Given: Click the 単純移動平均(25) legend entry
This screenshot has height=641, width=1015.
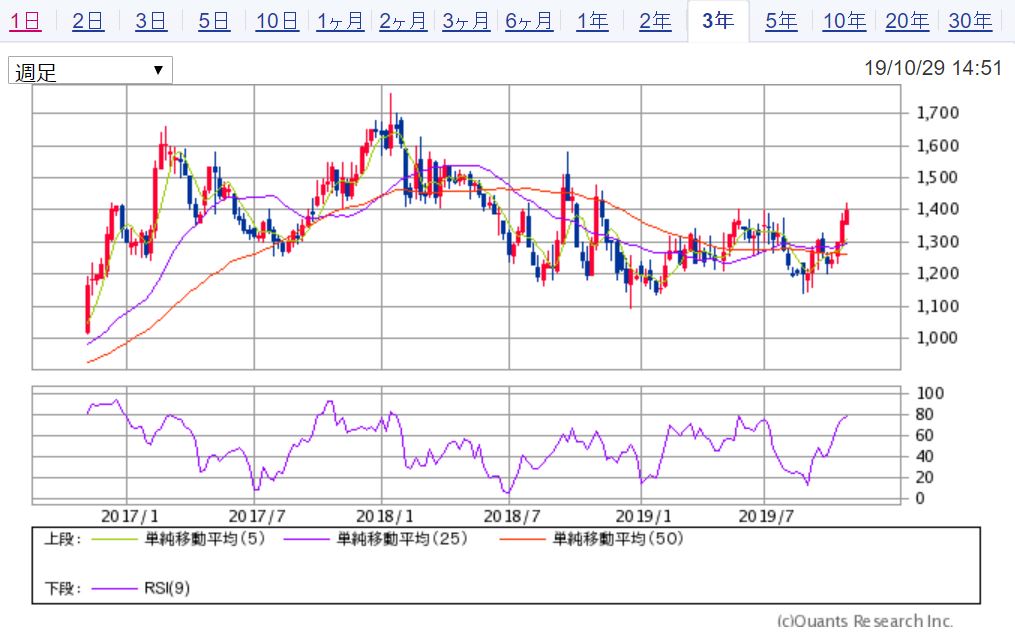Looking at the screenshot, I should tap(402, 539).
